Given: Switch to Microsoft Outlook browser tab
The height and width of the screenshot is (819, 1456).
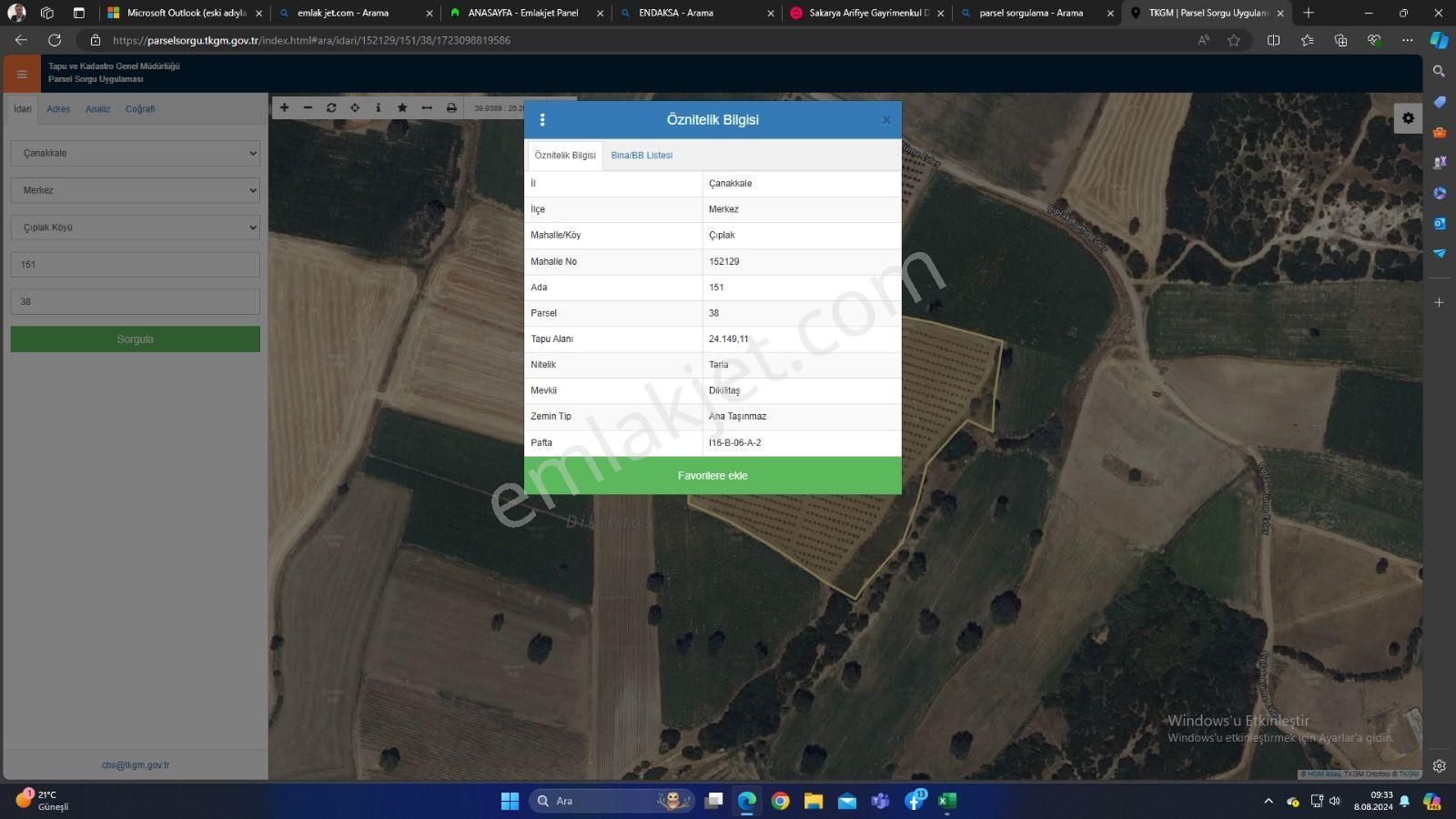Looking at the screenshot, I should 185,13.
